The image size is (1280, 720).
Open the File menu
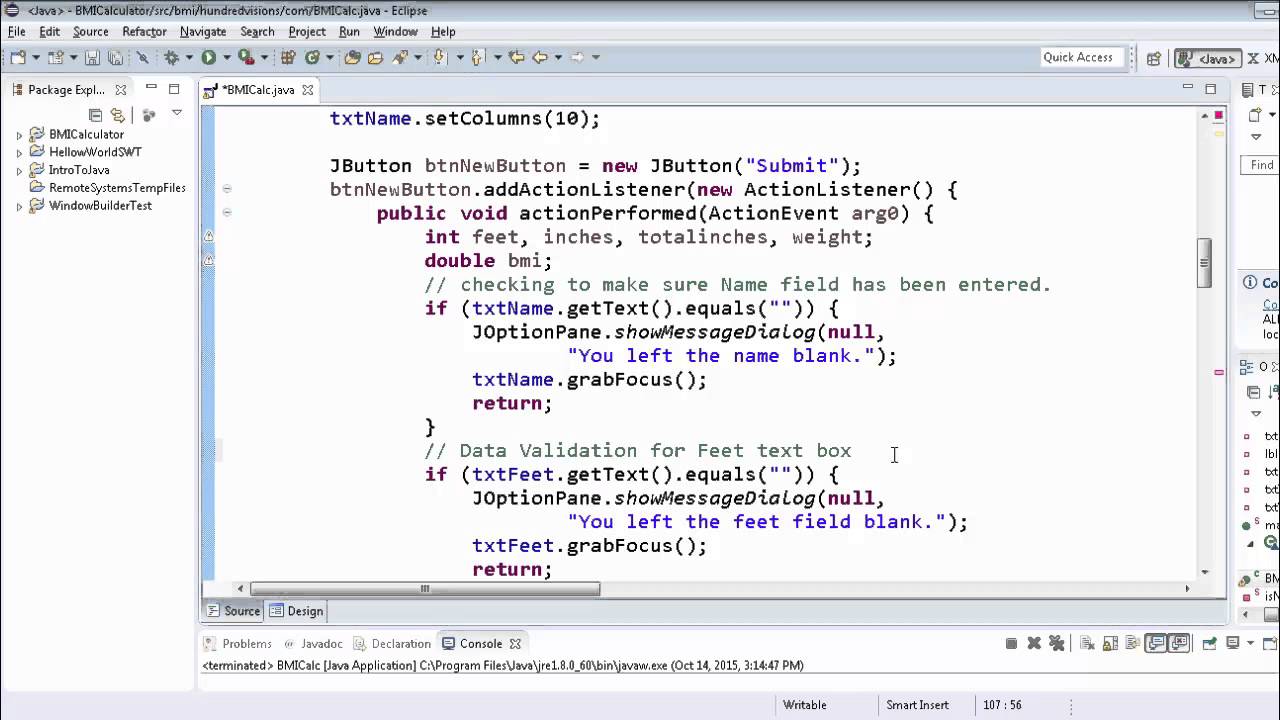17,32
